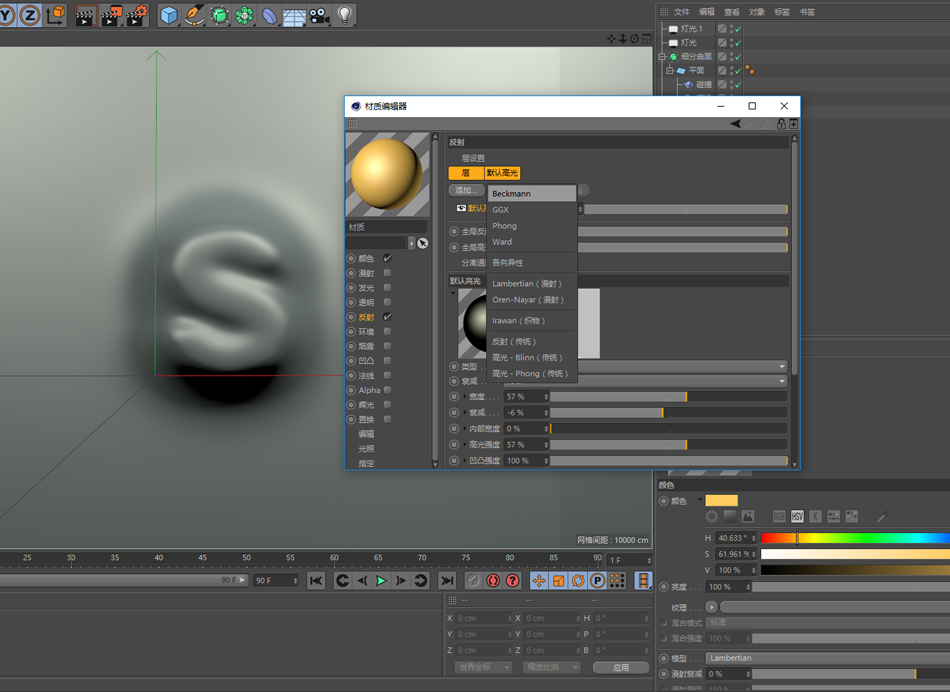
Task: Open timeline filmstrip options icon
Action: [x=643, y=581]
